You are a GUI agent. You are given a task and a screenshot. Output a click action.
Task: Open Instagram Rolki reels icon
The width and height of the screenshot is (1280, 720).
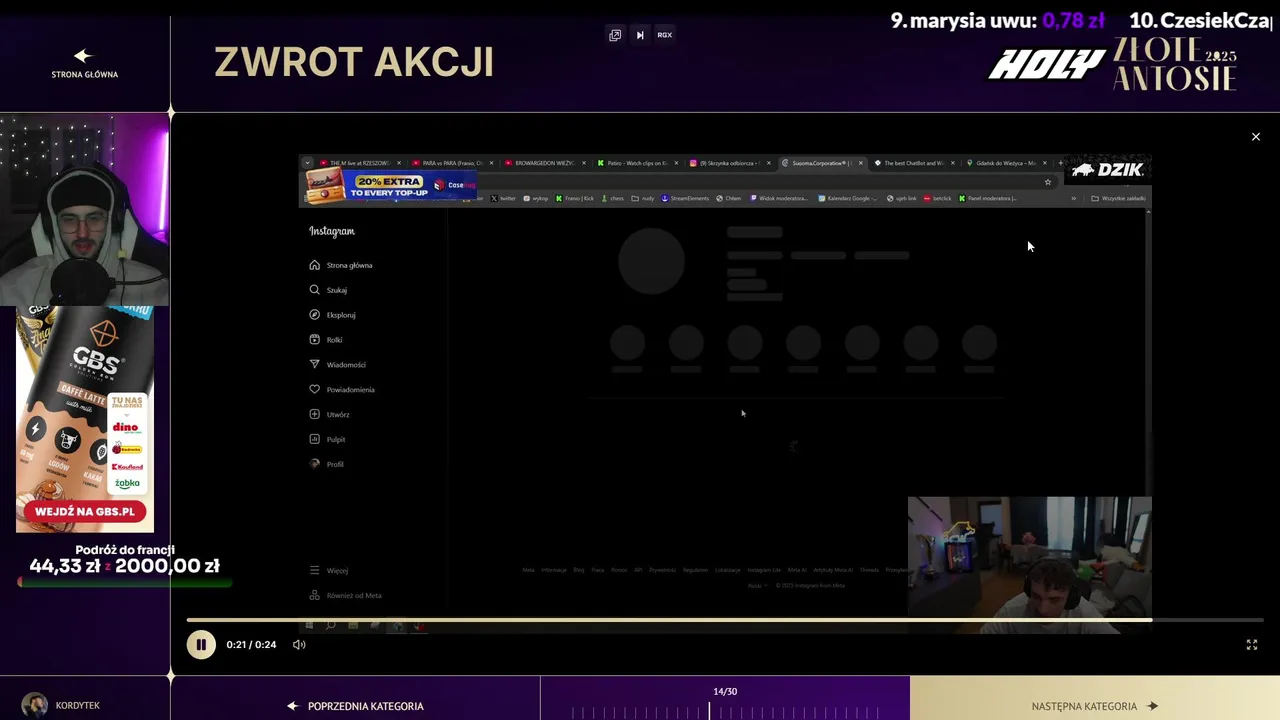pos(315,340)
